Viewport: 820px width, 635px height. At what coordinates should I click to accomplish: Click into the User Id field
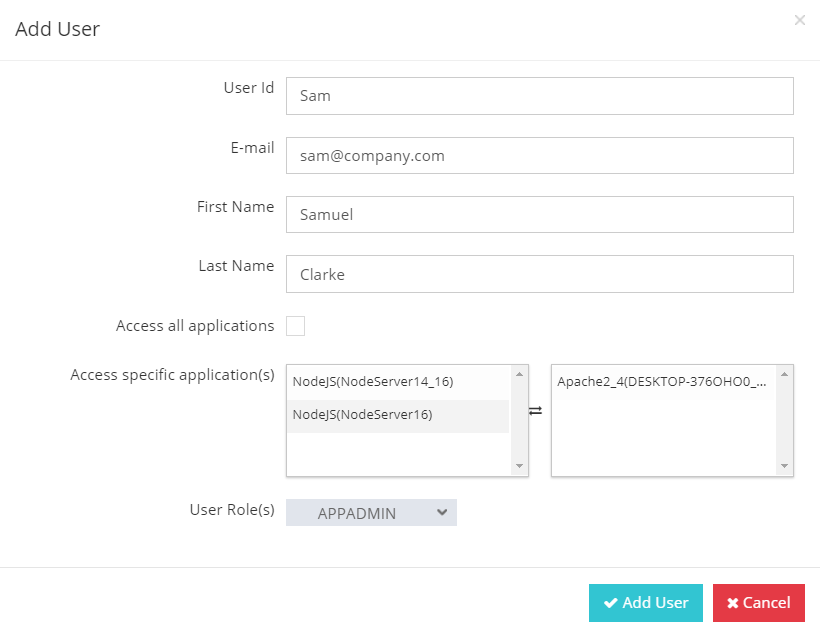pyautogui.click(x=539, y=96)
